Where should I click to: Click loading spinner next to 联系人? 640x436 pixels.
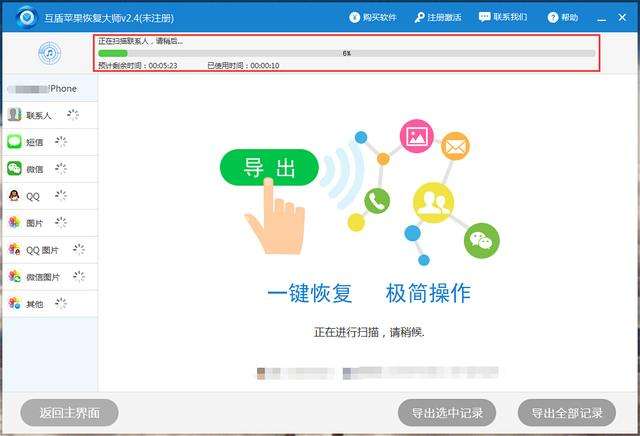pyautogui.click(x=73, y=115)
